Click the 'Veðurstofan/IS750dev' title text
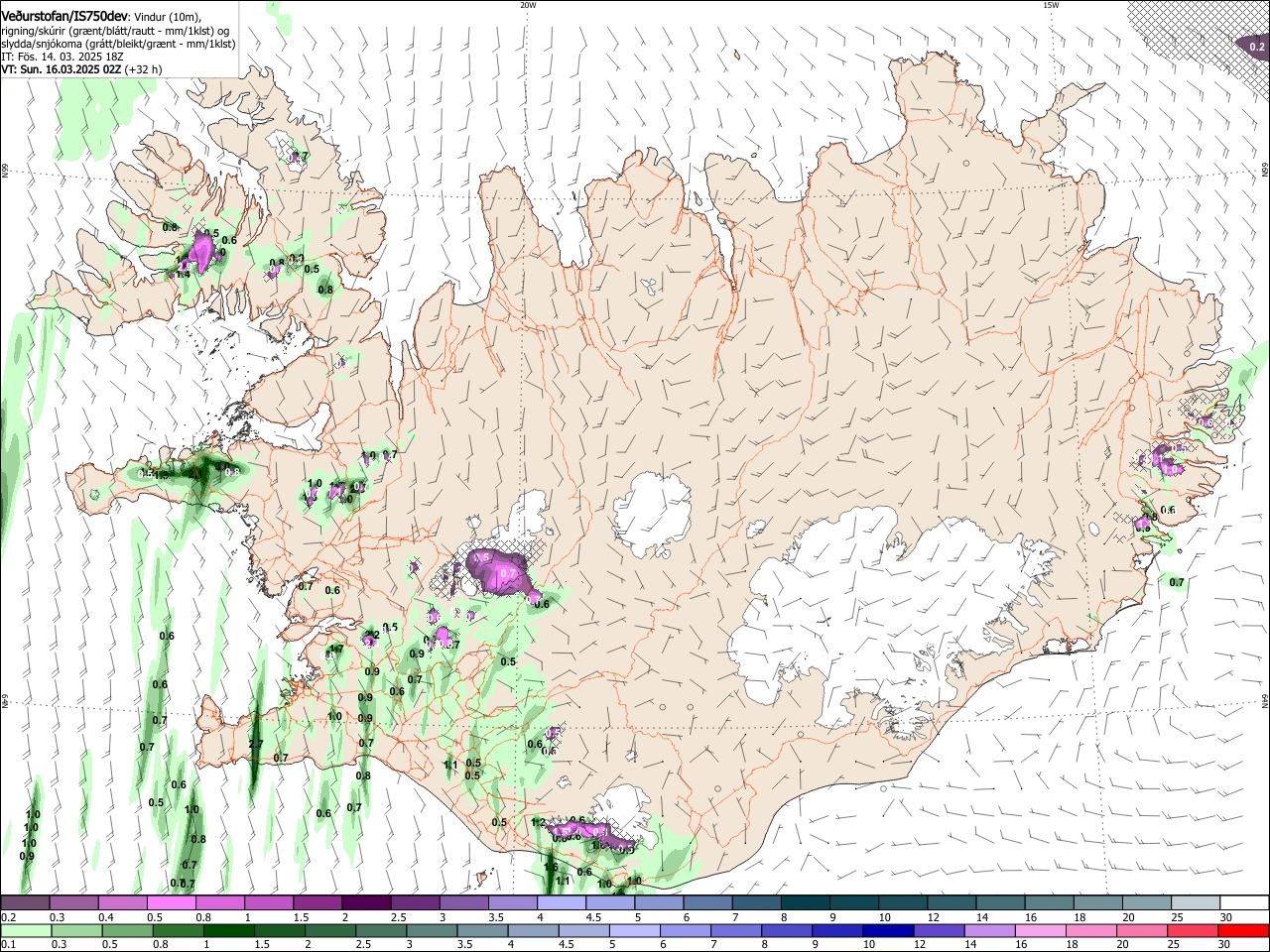 pyautogui.click(x=64, y=17)
